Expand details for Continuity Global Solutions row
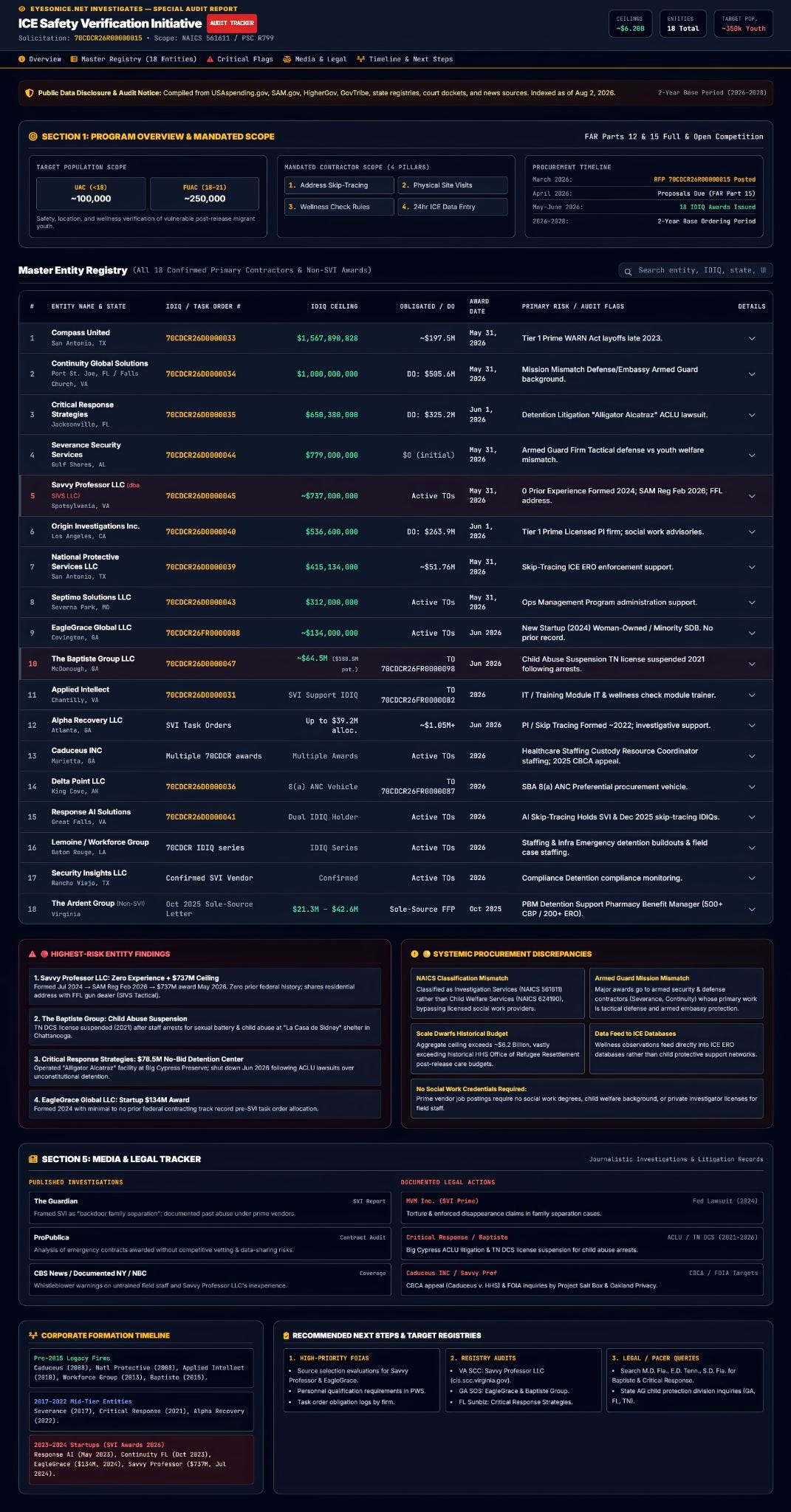 click(x=752, y=374)
